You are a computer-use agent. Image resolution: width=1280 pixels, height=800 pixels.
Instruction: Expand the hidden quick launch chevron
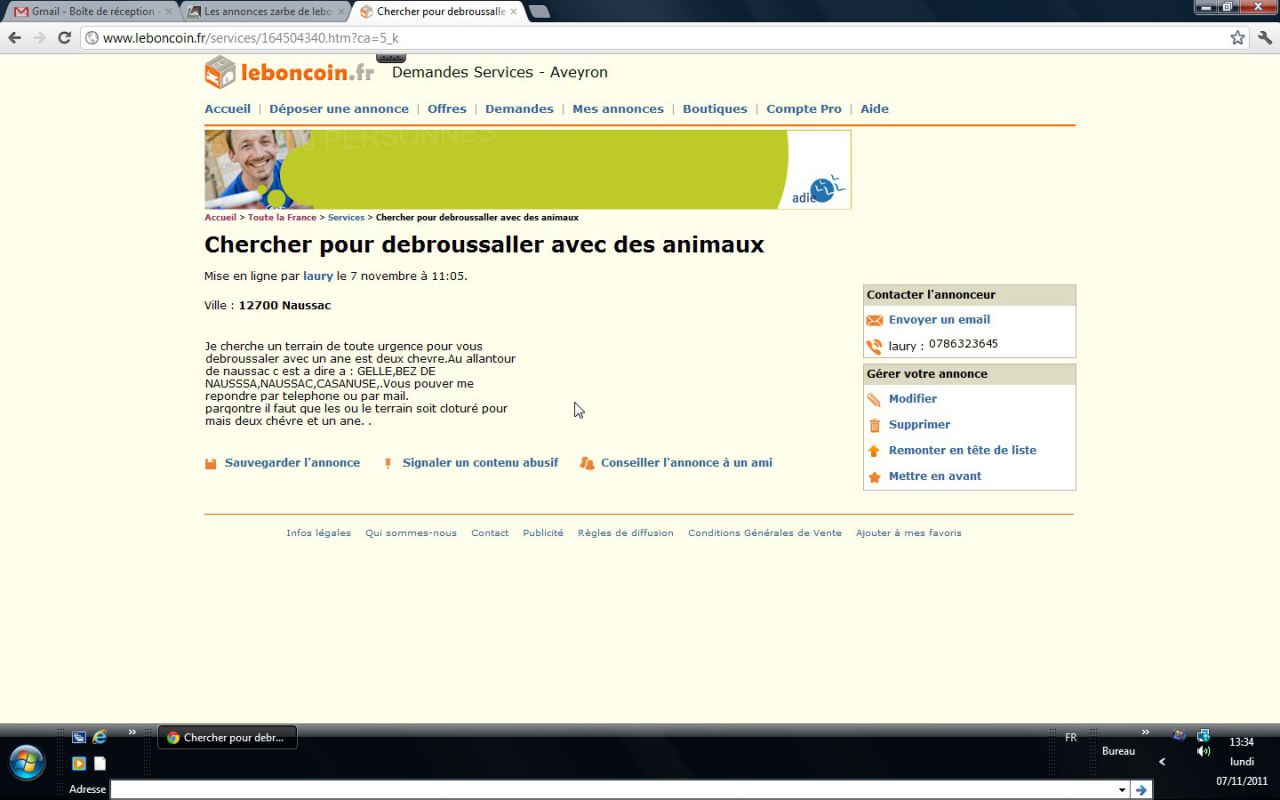coord(132,733)
